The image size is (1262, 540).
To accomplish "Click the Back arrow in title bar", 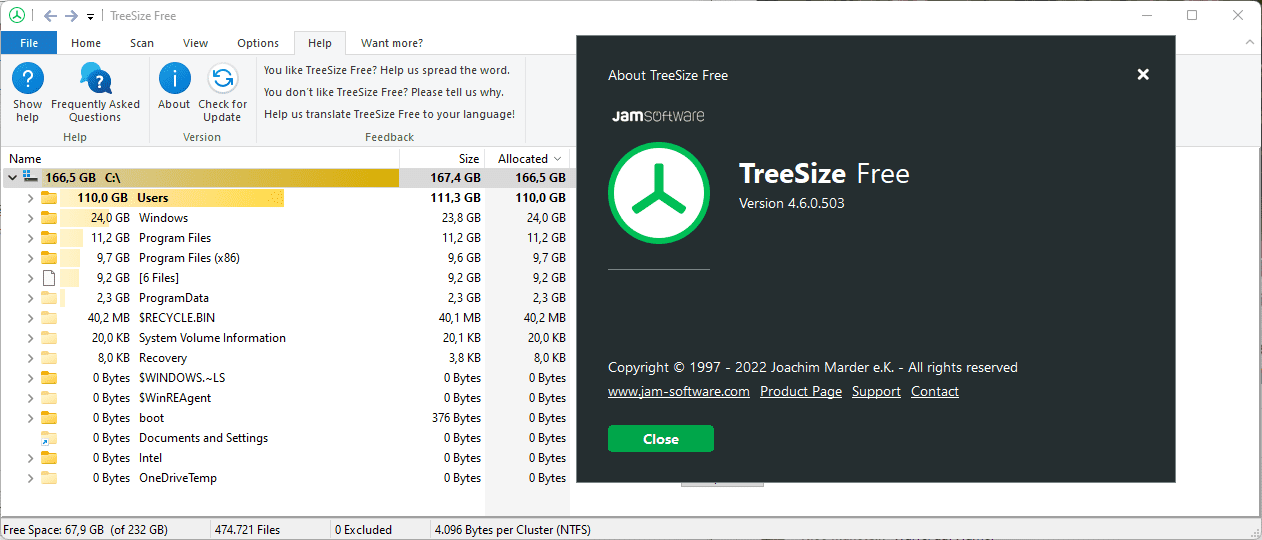I will click(x=50, y=15).
